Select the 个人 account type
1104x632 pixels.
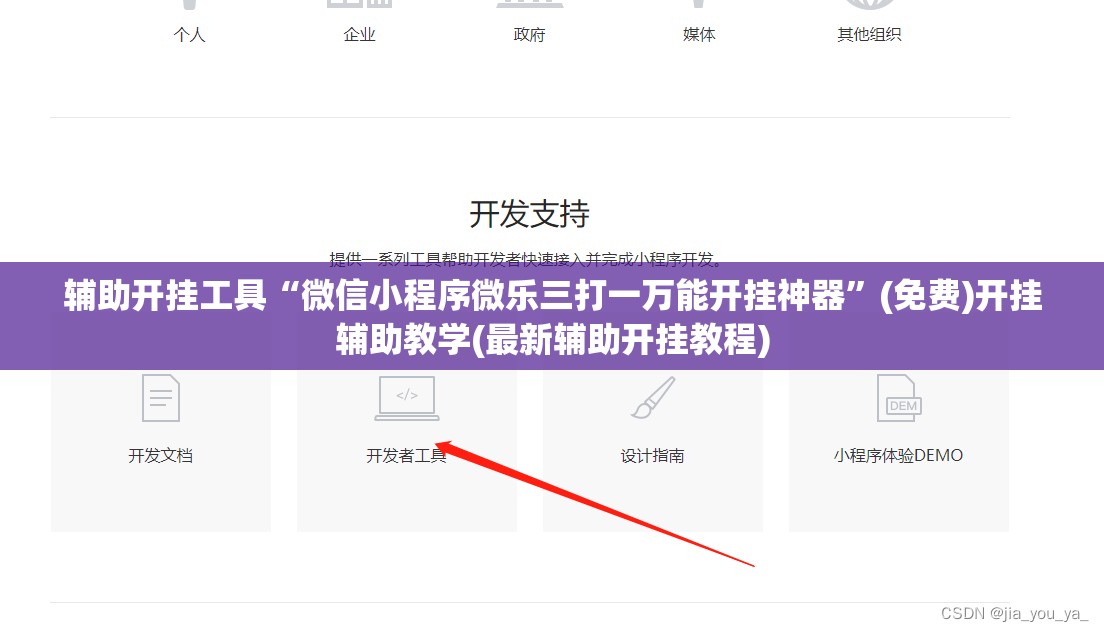(x=189, y=34)
